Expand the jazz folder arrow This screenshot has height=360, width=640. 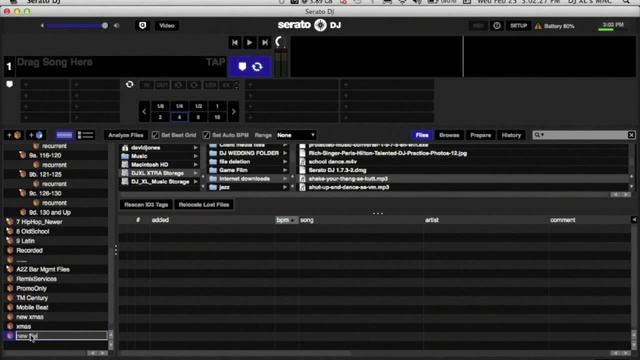pos(285,187)
